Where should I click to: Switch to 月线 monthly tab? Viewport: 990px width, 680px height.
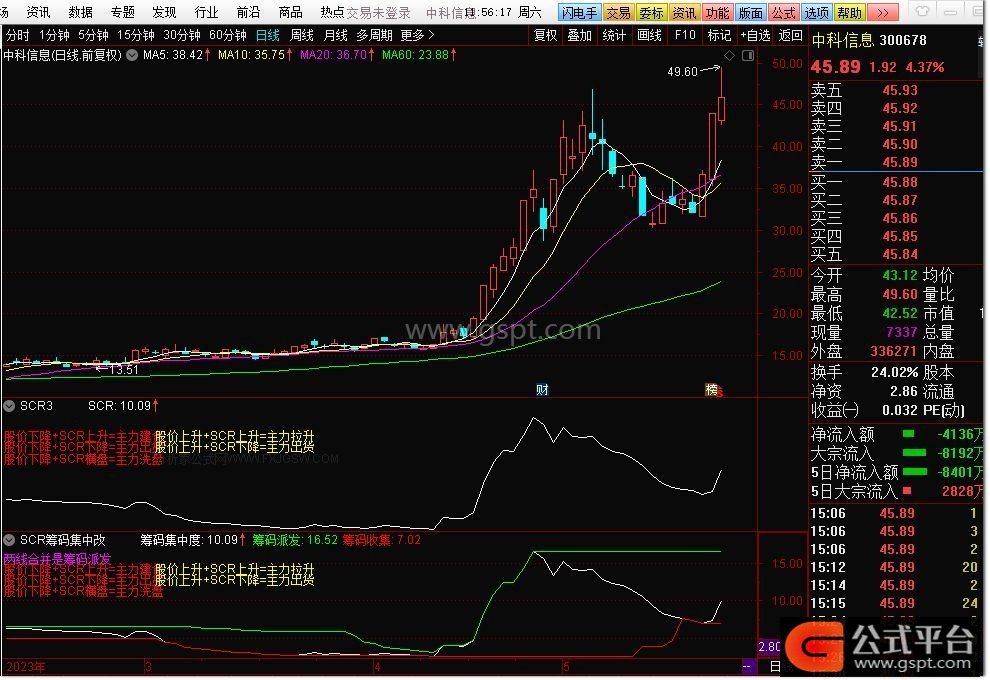[x=335, y=35]
